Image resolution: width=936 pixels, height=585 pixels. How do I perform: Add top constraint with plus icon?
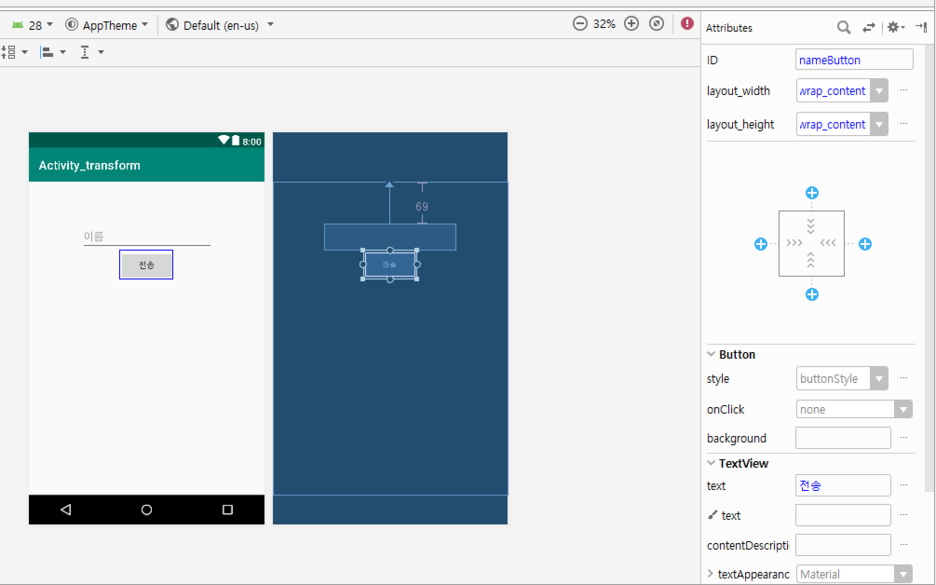point(812,193)
